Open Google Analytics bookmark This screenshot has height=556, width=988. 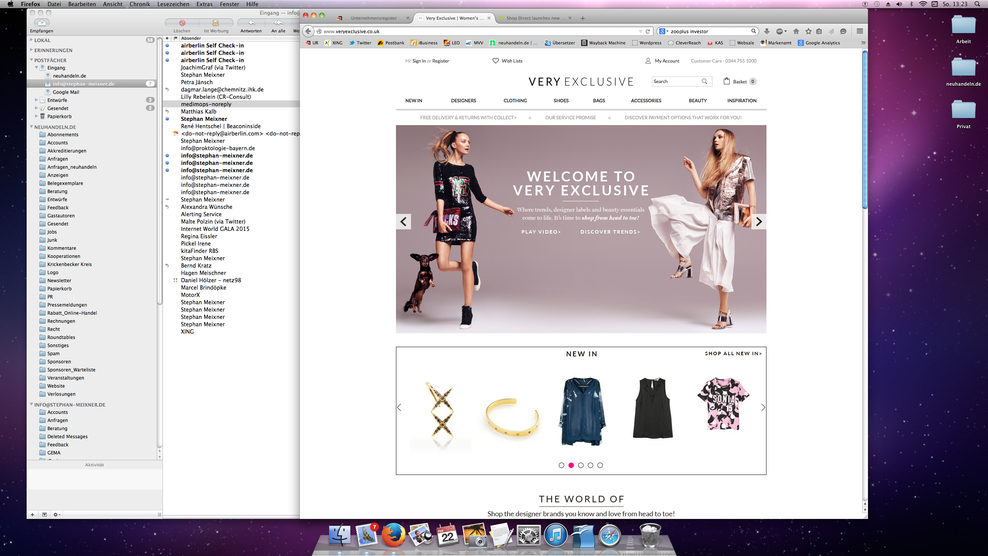click(819, 43)
